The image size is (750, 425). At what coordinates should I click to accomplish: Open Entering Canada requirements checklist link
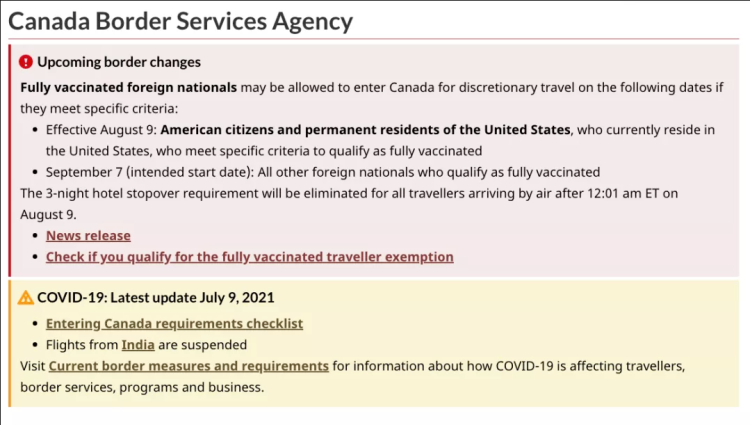coord(175,324)
